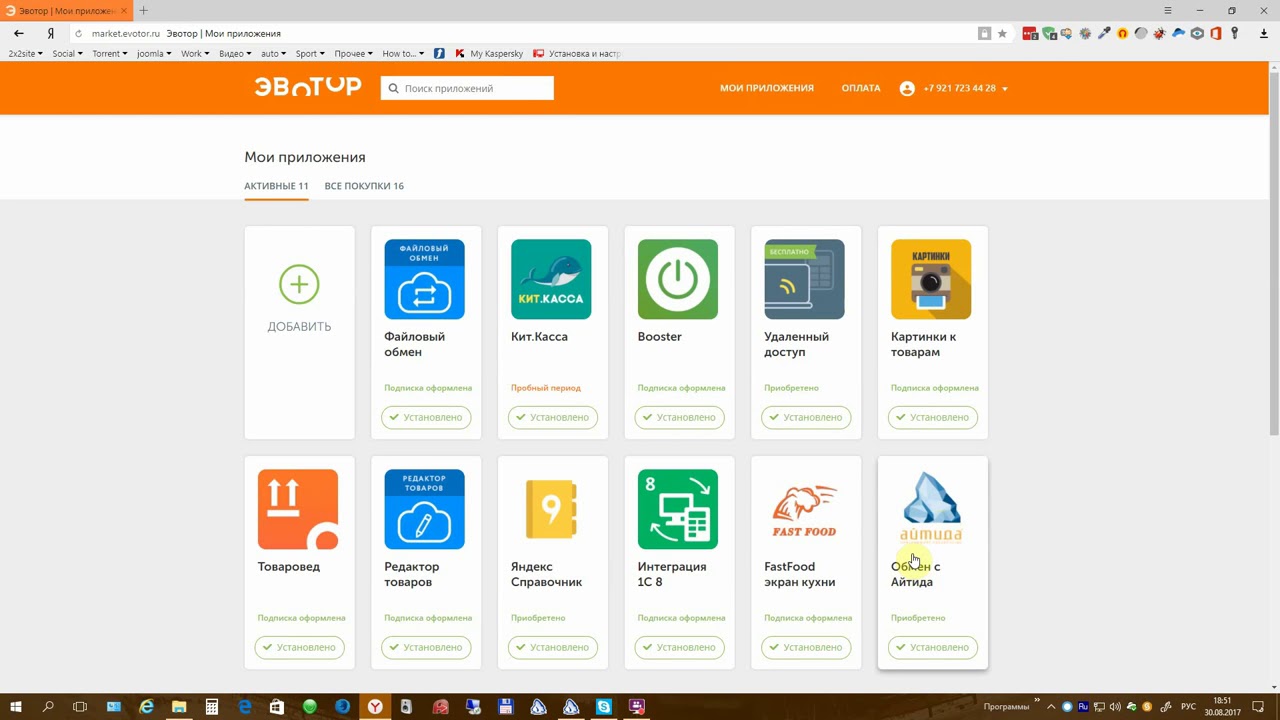
Task: Expand the How to... bookmarks folder
Action: (x=403, y=54)
